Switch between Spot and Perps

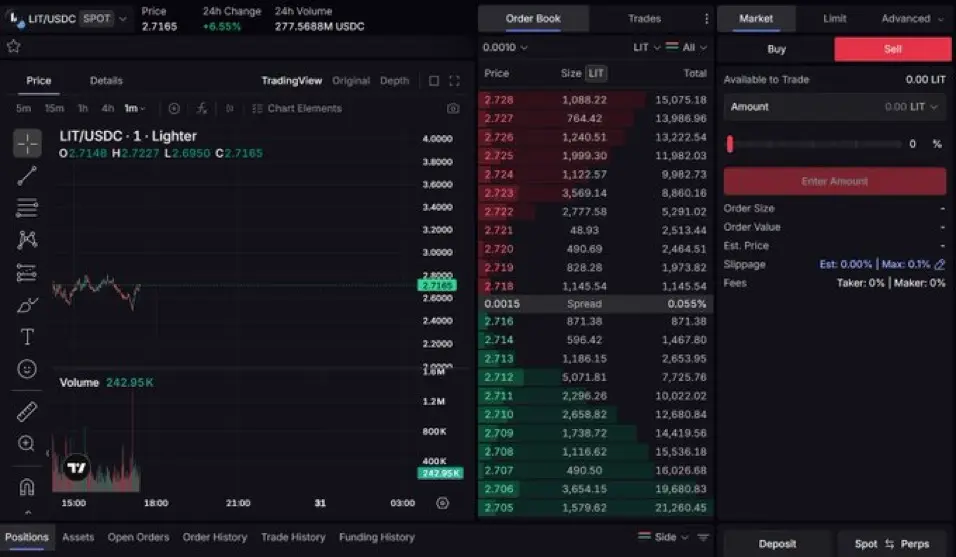891,544
